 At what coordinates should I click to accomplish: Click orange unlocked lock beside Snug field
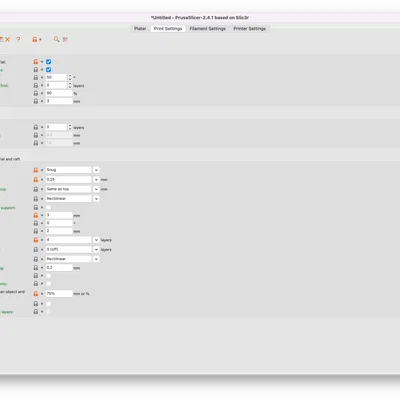point(36,170)
